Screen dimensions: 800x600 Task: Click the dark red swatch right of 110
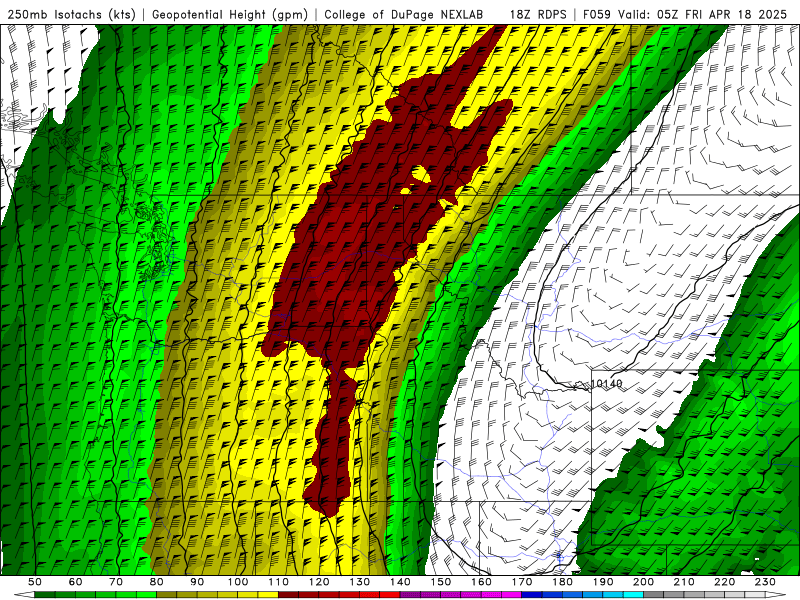click(x=289, y=595)
